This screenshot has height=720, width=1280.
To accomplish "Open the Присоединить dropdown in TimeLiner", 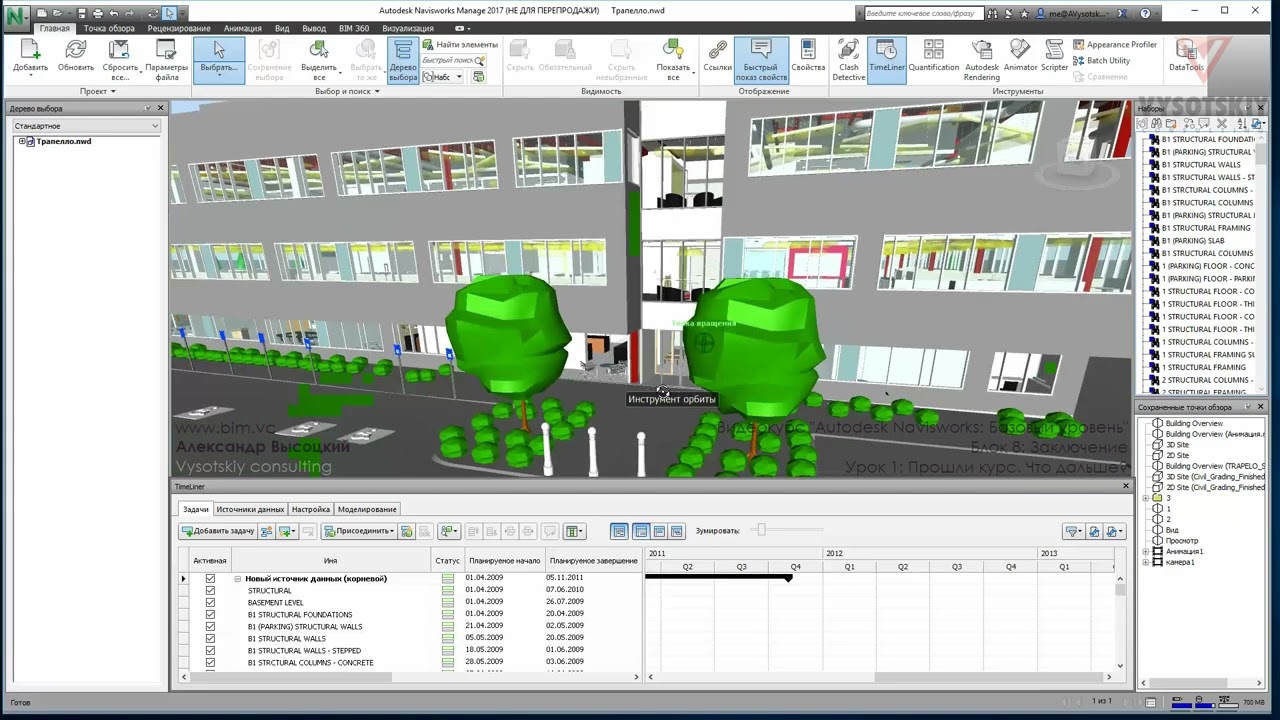I will (x=360, y=531).
